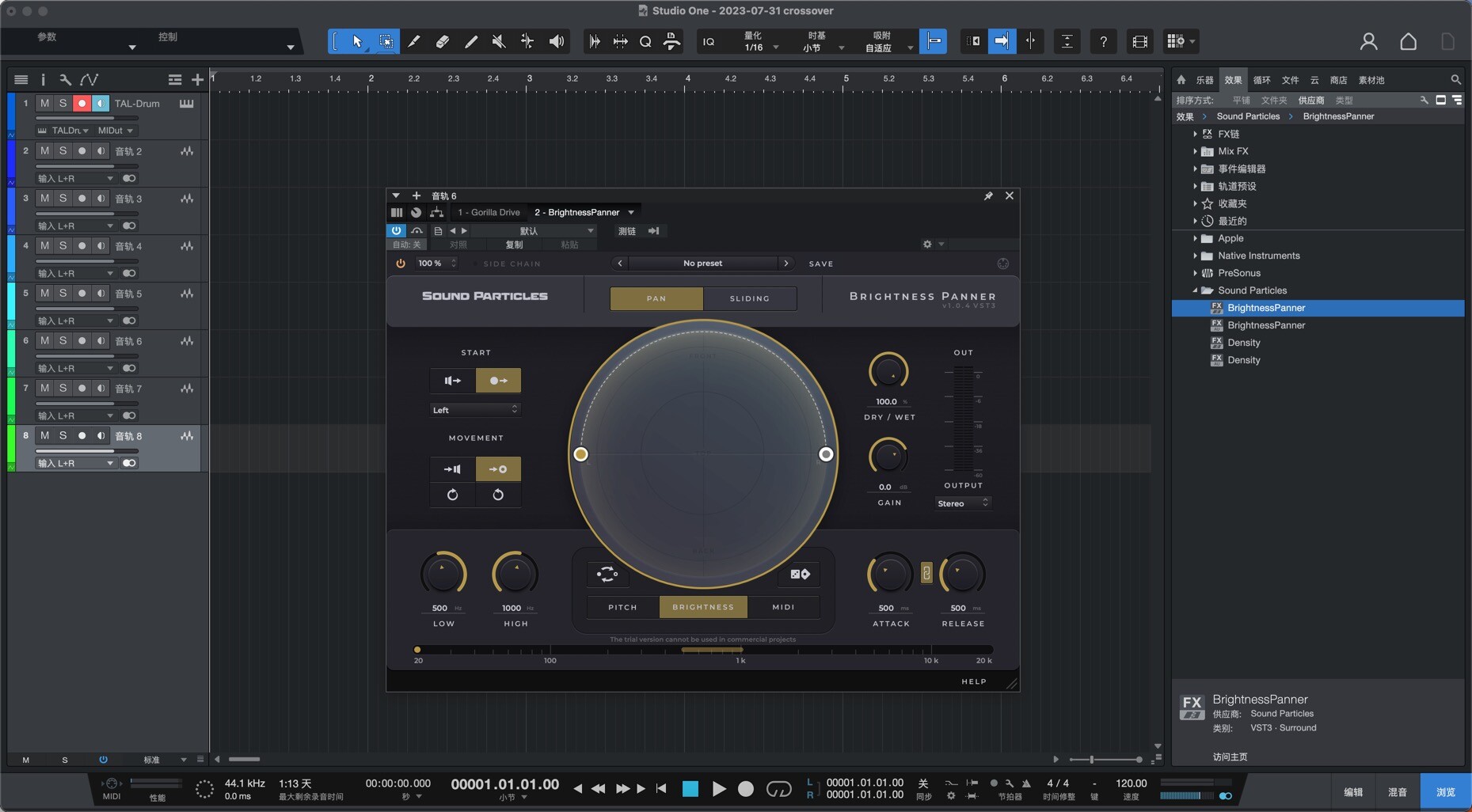
Task: Open 音轨 4 input L+R dropdown
Action: 75,273
